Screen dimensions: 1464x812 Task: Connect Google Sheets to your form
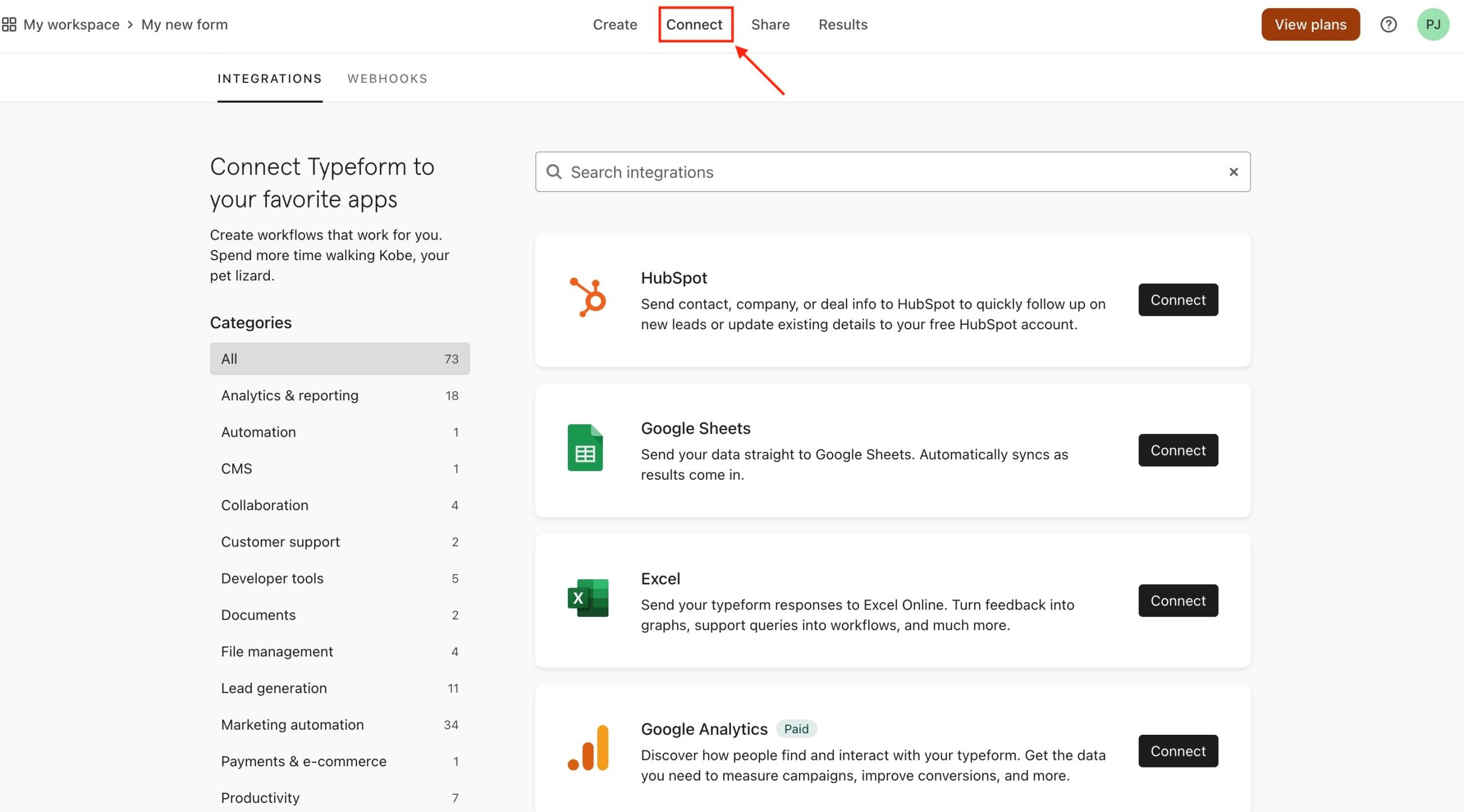[x=1177, y=449]
